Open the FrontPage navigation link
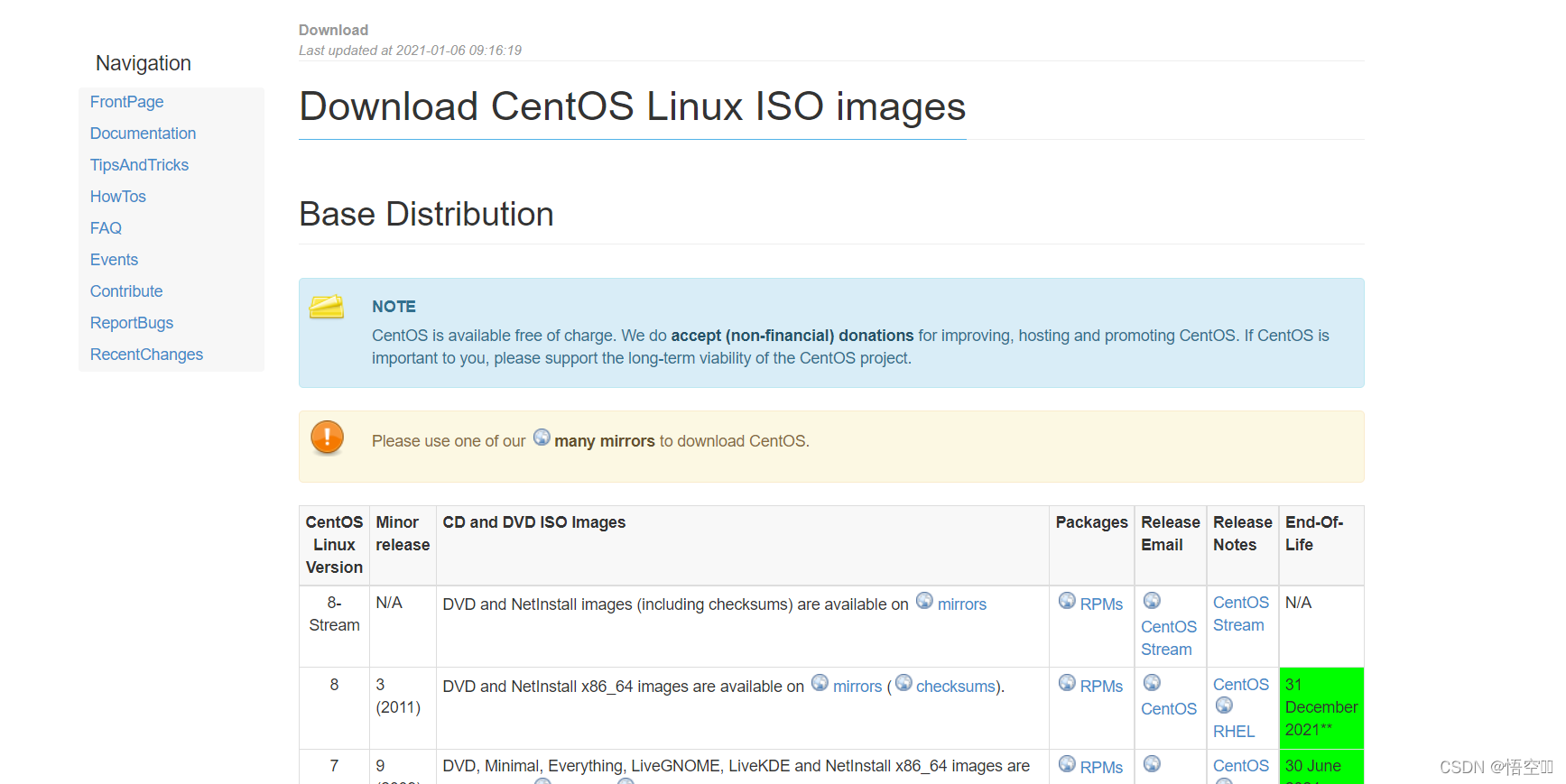The height and width of the screenshot is (784, 1566). (126, 102)
